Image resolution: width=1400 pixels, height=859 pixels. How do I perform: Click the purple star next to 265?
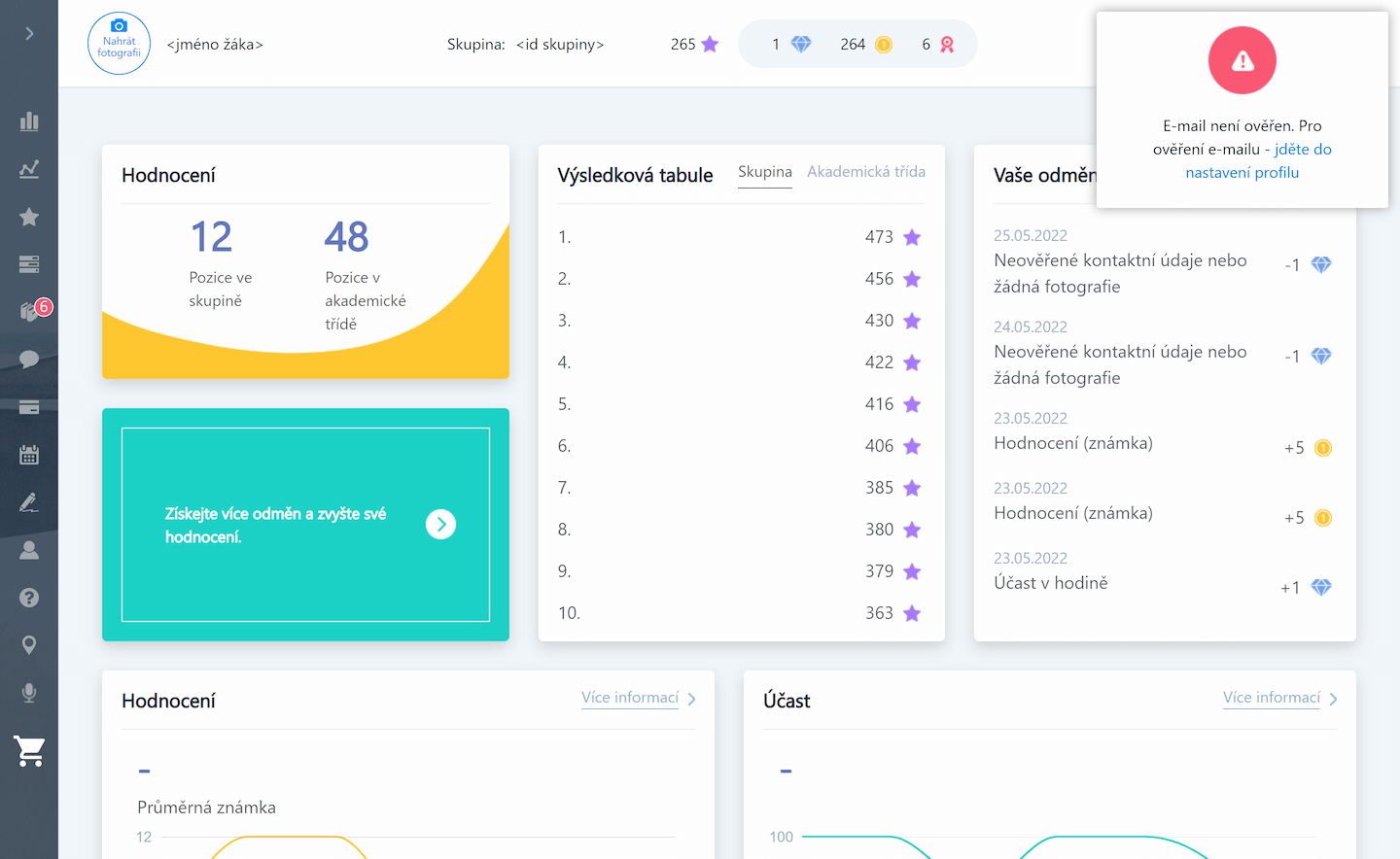pos(710,45)
